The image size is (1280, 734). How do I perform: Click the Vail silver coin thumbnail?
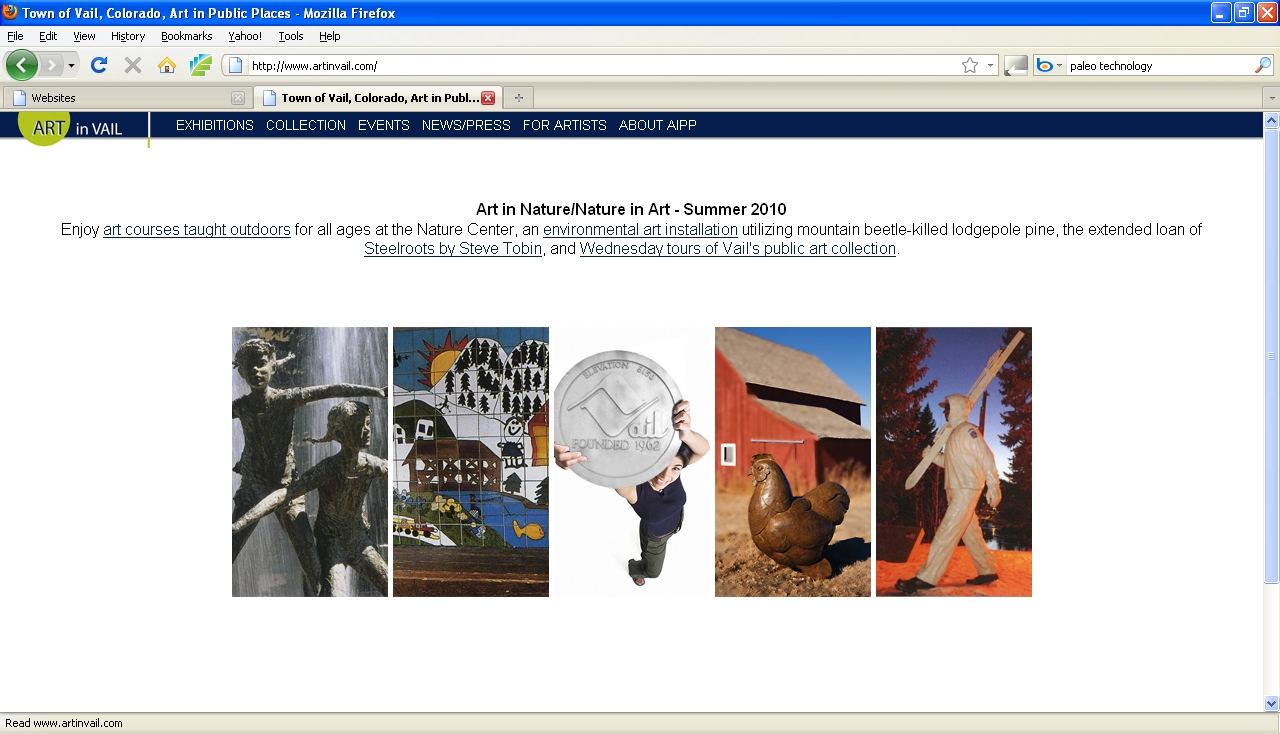[x=632, y=462]
